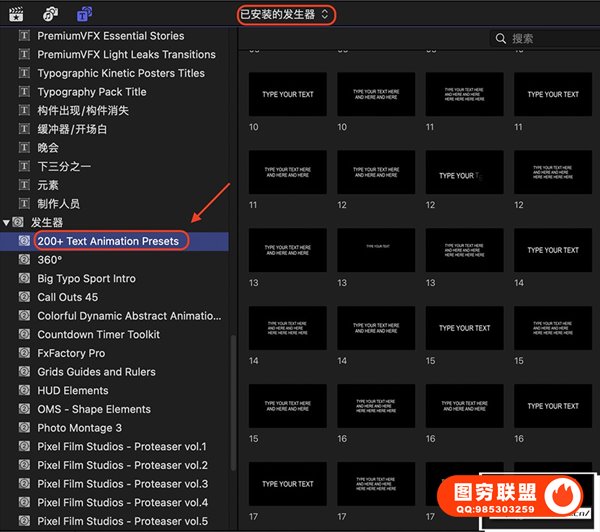The width and height of the screenshot is (600, 532).
Task: Select the first preset thumbnail labeled 10
Action: click(287, 95)
